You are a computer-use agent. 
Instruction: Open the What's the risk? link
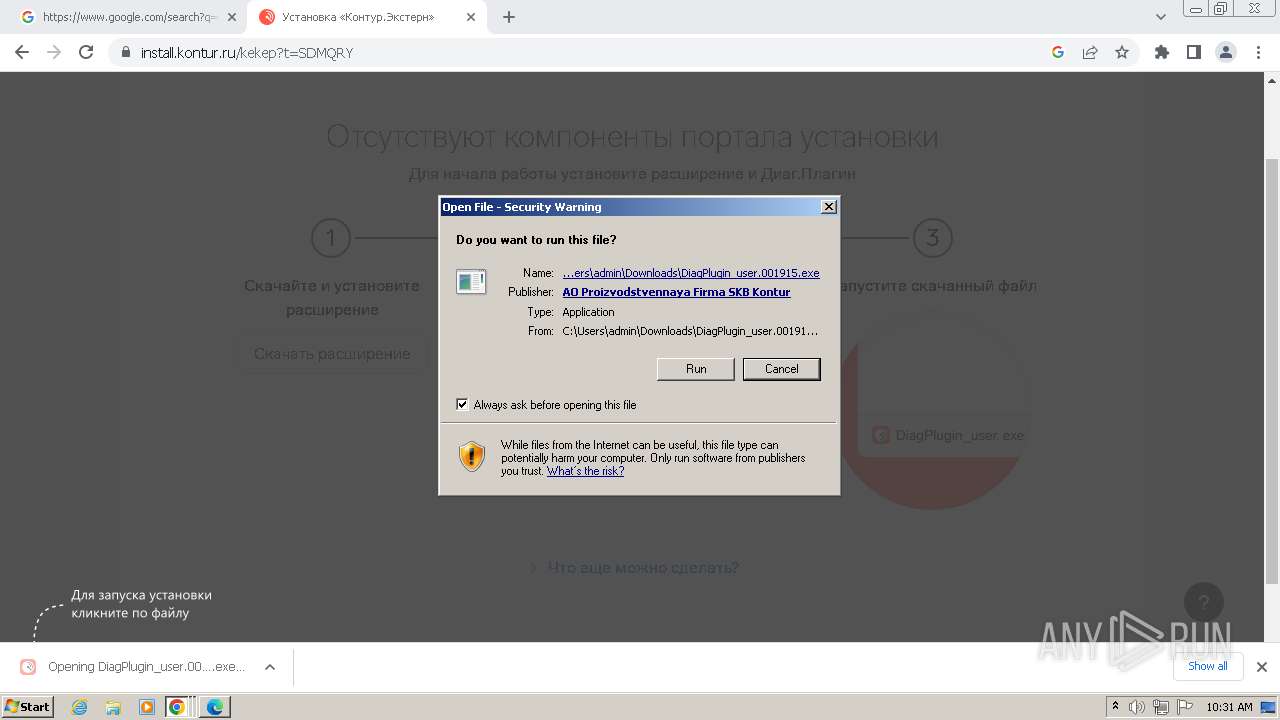[585, 471]
